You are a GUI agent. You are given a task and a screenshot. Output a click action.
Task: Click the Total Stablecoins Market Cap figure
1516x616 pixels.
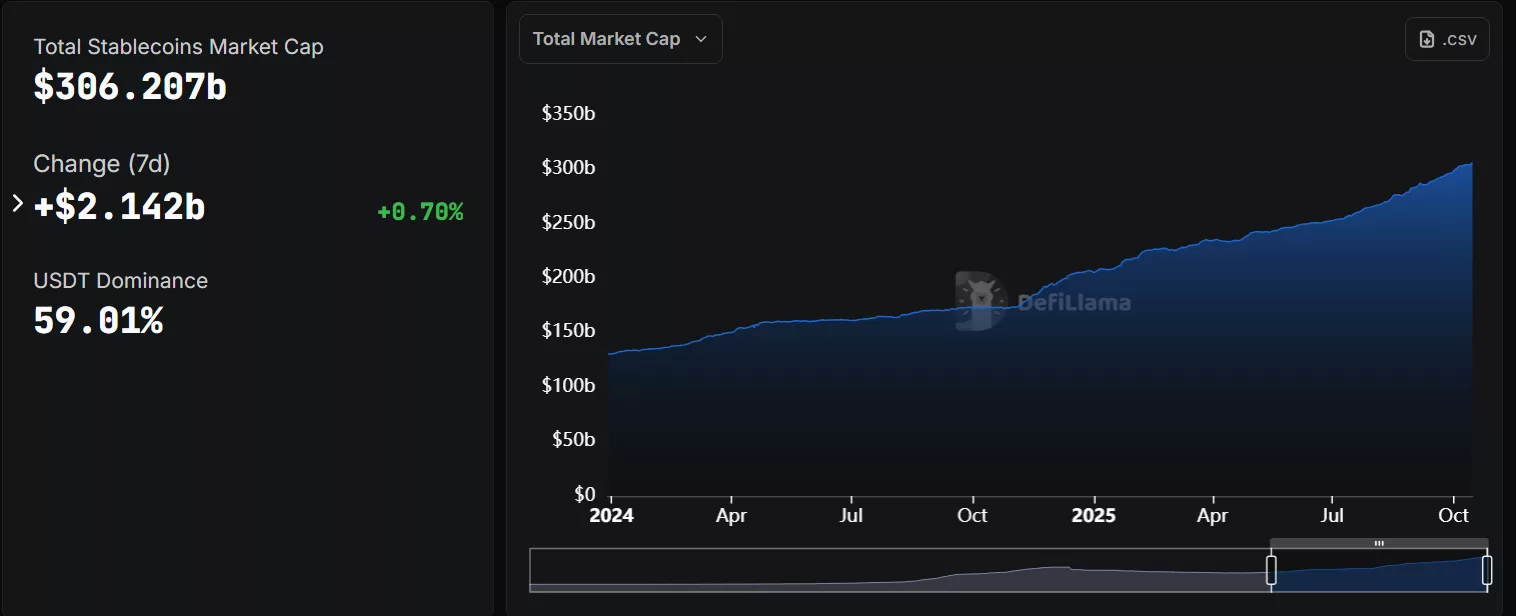pyautogui.click(x=129, y=87)
